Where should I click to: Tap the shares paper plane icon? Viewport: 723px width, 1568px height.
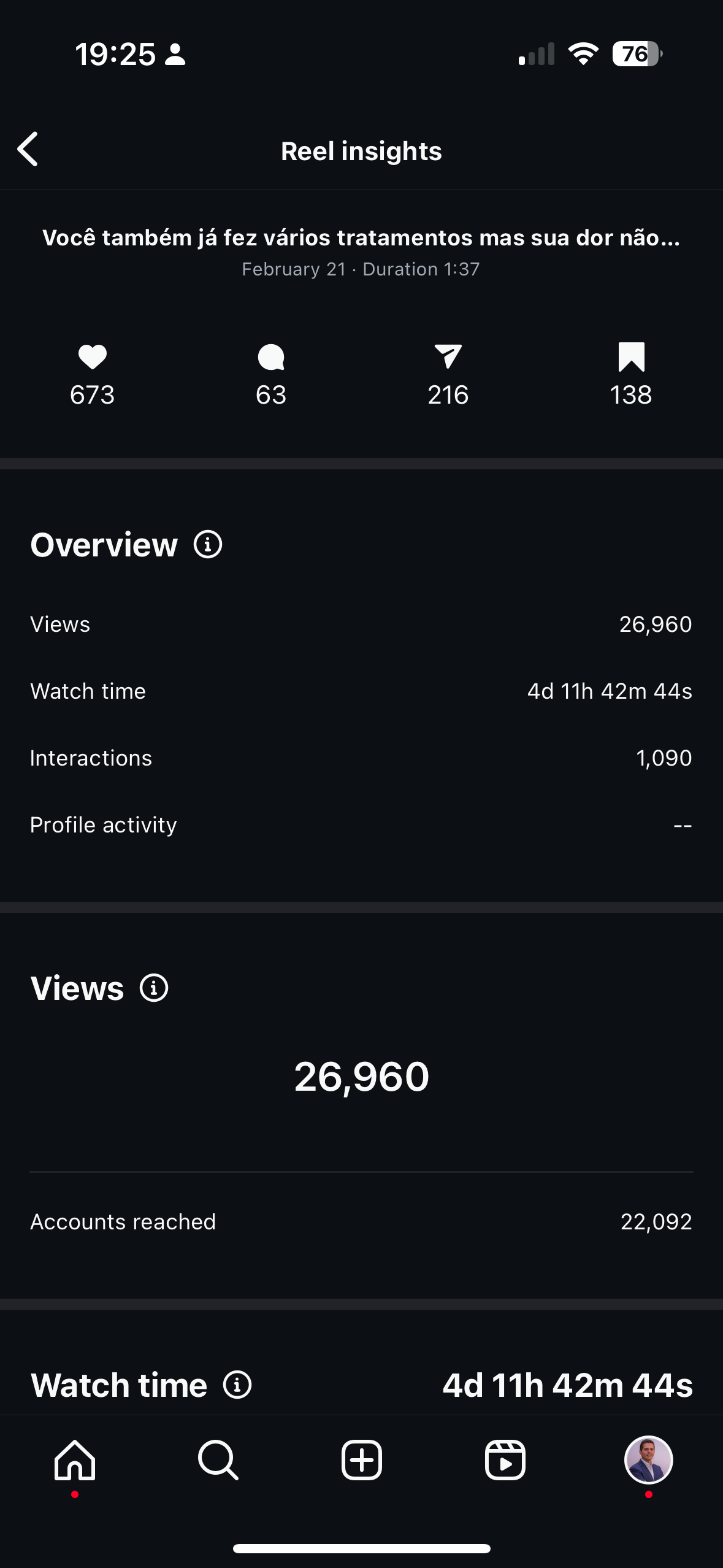click(x=448, y=356)
